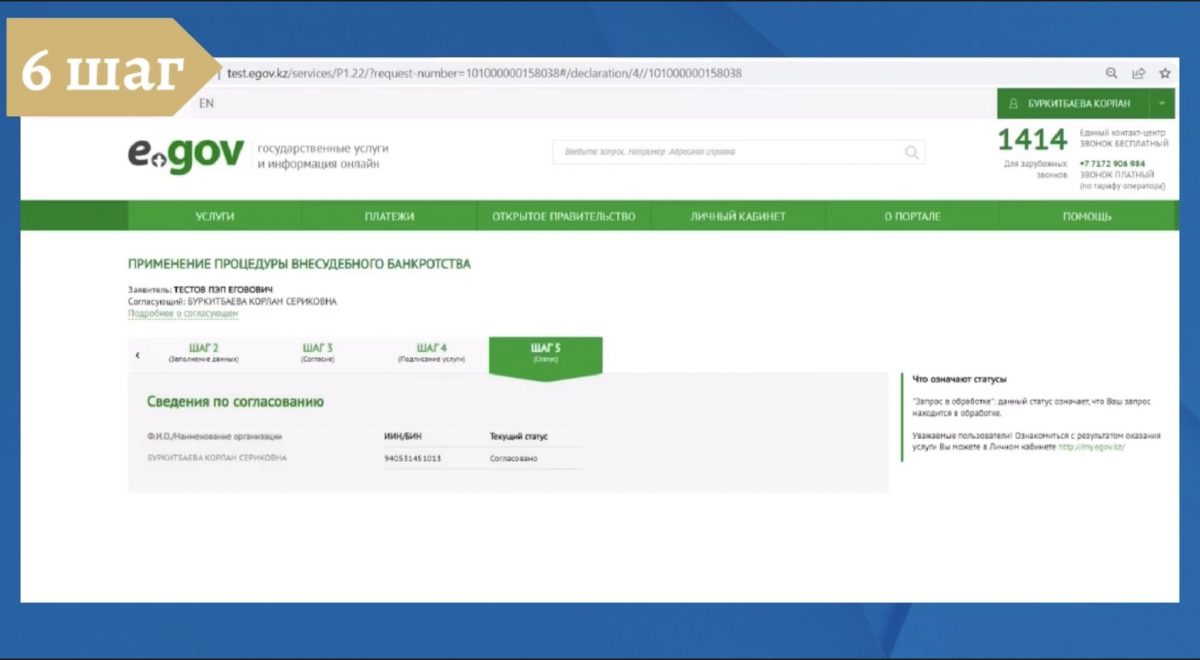Click the search magnifier in portal search box
The width and height of the screenshot is (1200, 660).
click(911, 152)
